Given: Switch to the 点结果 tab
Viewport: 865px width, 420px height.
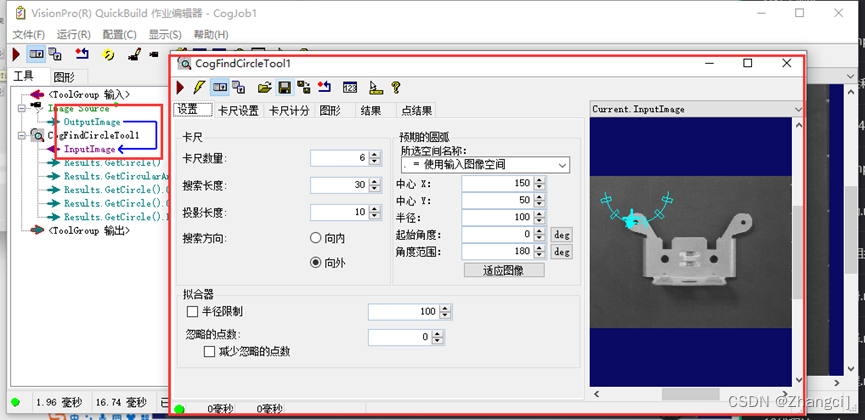Looking at the screenshot, I should (x=417, y=110).
